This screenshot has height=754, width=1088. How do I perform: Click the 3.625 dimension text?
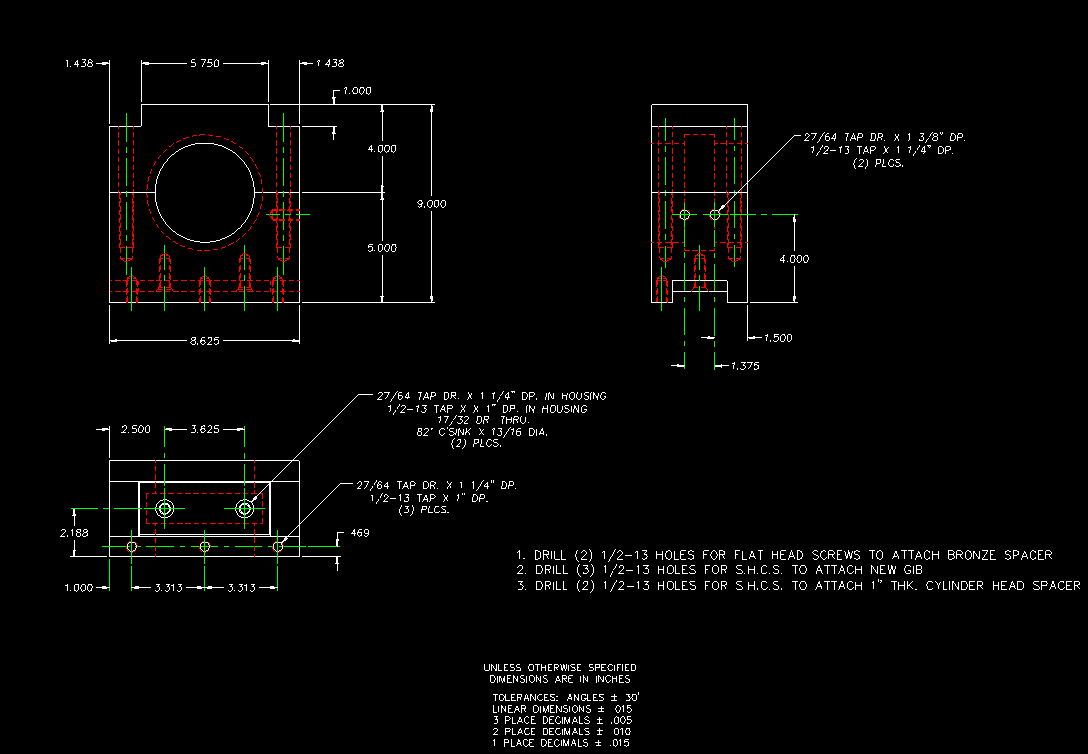coord(205,429)
